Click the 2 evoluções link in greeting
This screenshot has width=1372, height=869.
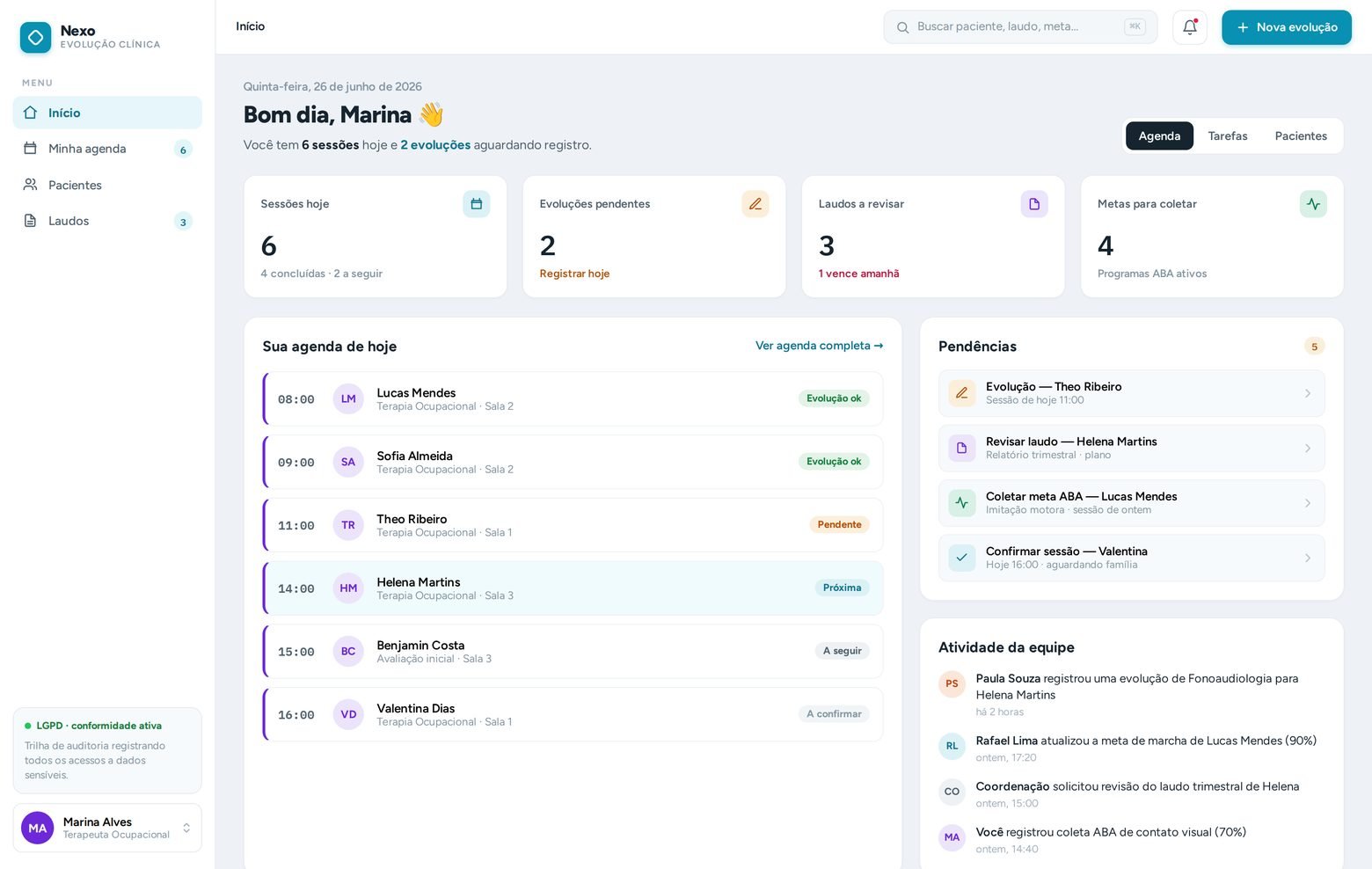pos(435,145)
